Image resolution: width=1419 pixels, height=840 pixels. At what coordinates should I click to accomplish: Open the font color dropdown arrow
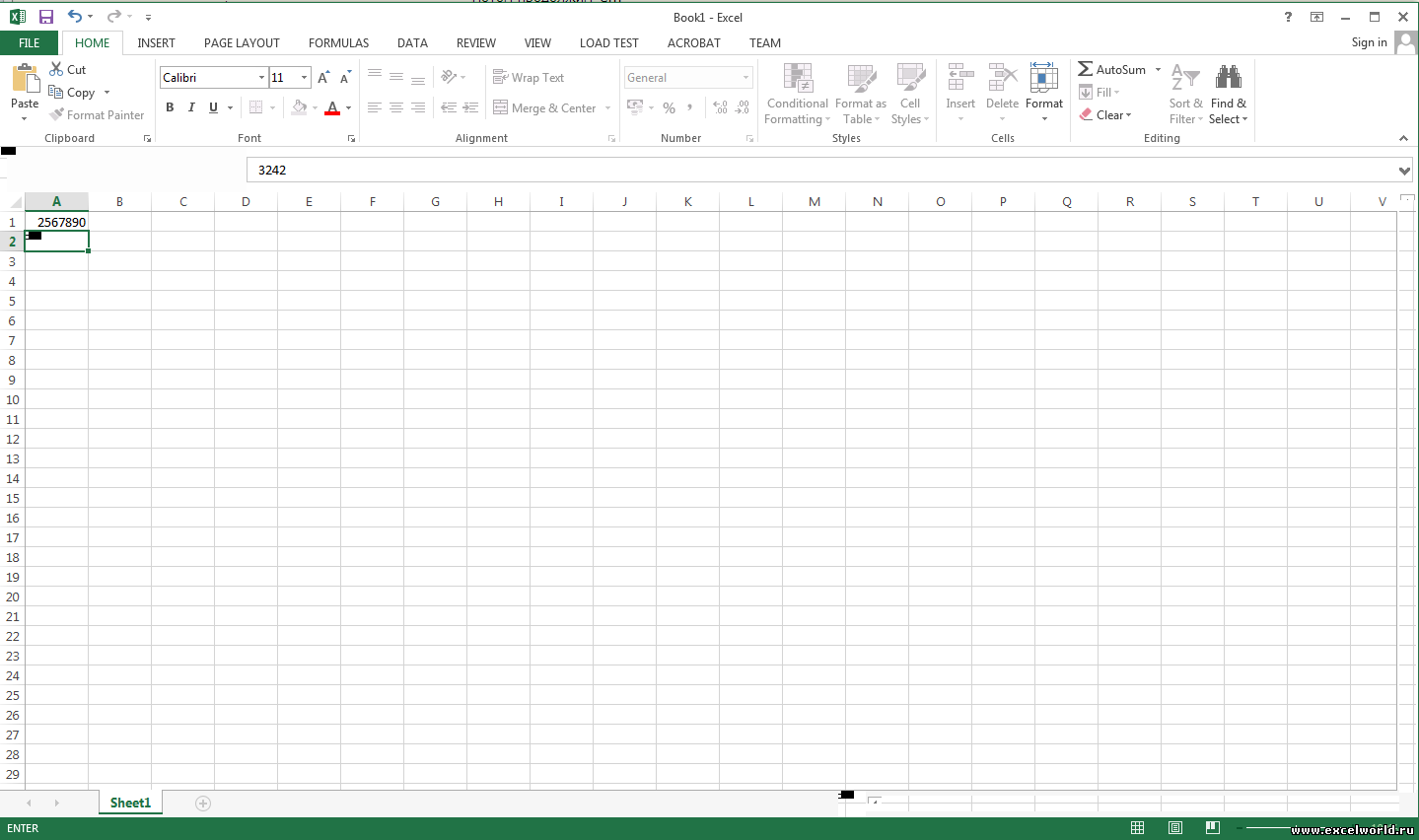tap(349, 107)
